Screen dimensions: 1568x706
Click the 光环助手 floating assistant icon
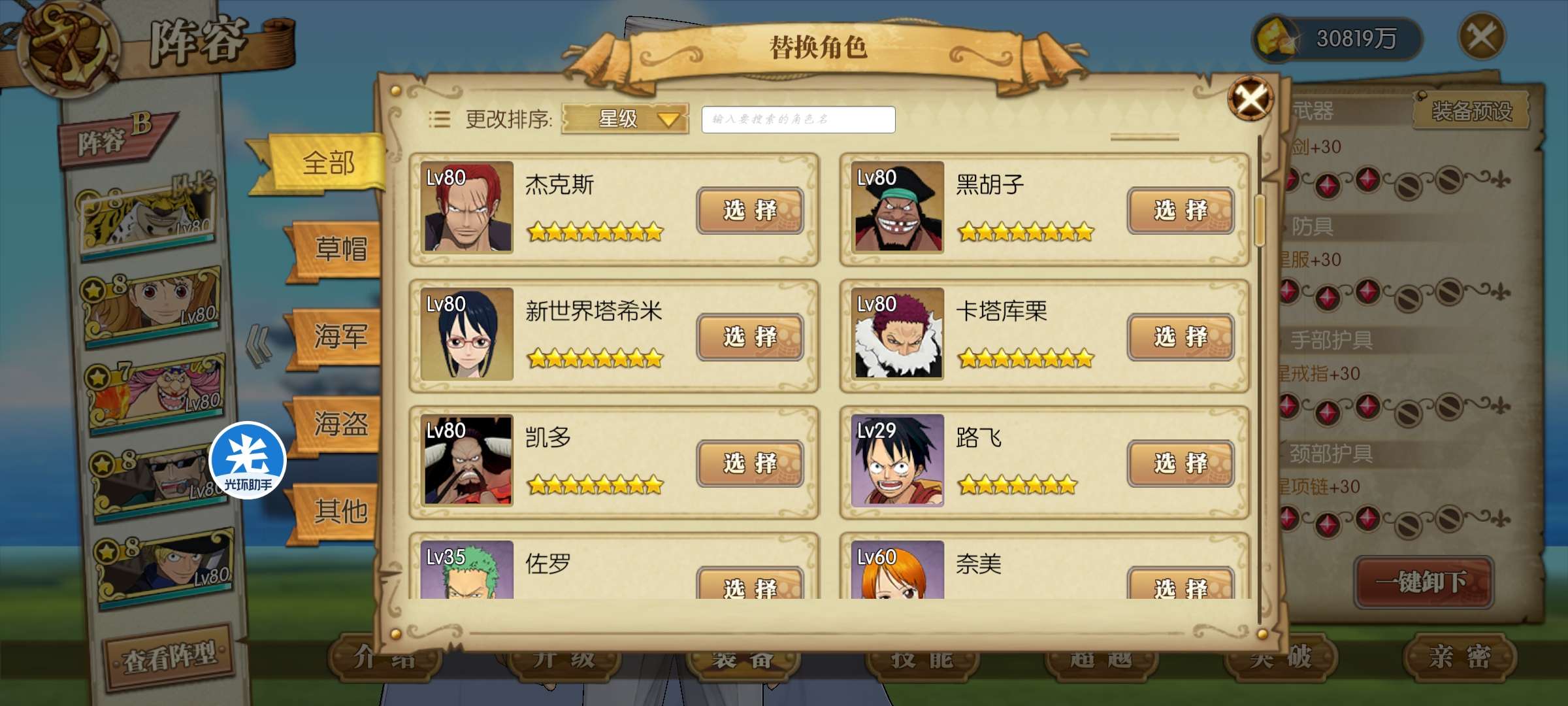click(x=248, y=460)
